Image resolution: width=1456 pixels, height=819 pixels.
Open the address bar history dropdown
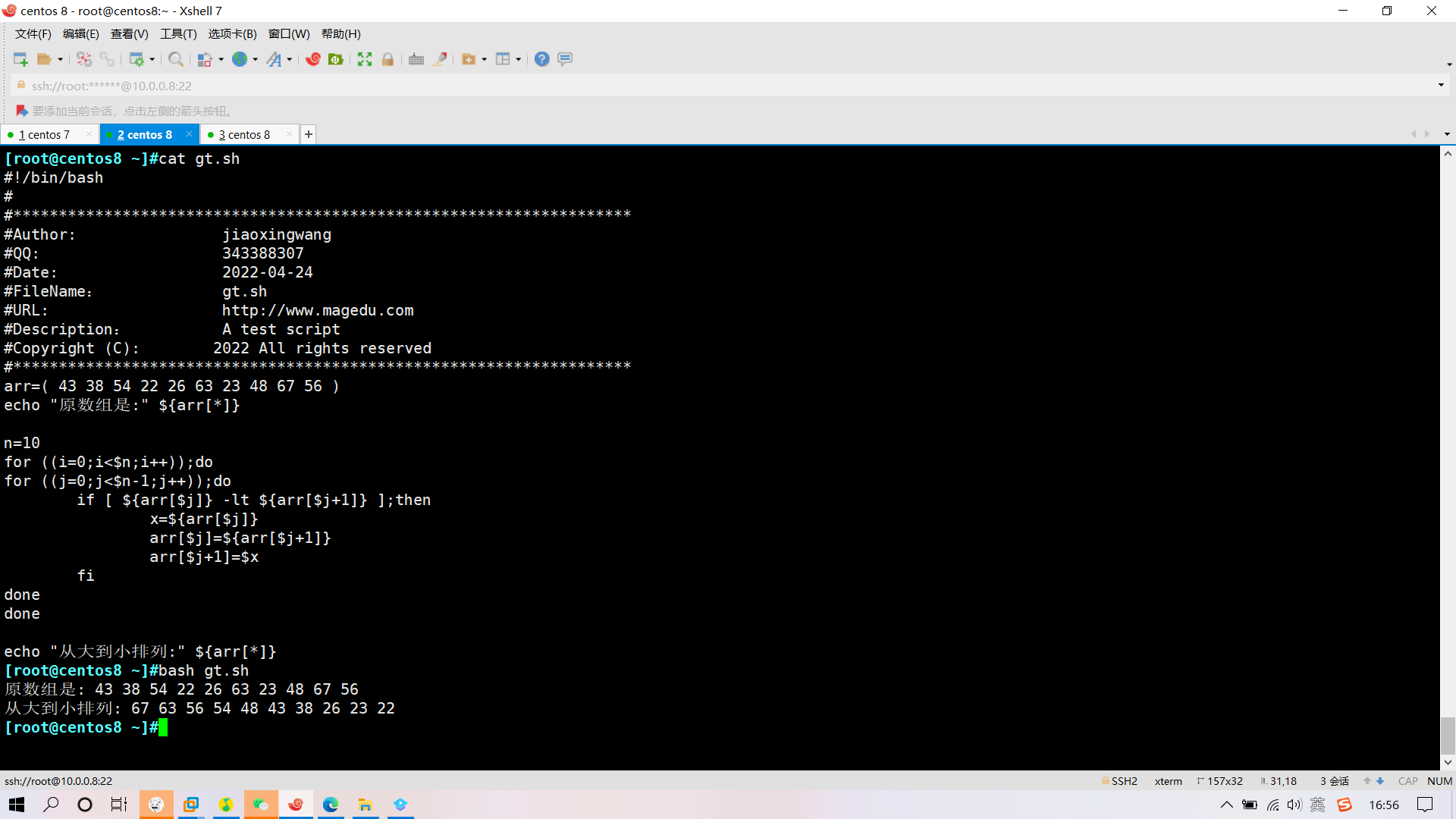point(1441,85)
